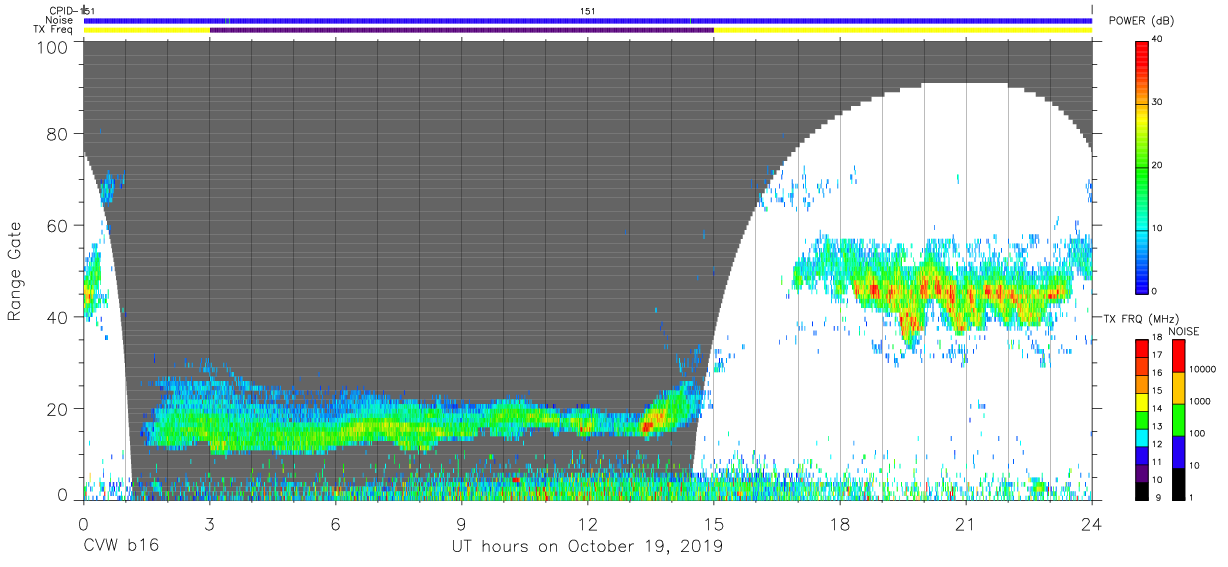Viewport: 1228px width, 567px height.
Task: Select the red 17-18 MHz frequency swatch
Action: pos(1141,348)
